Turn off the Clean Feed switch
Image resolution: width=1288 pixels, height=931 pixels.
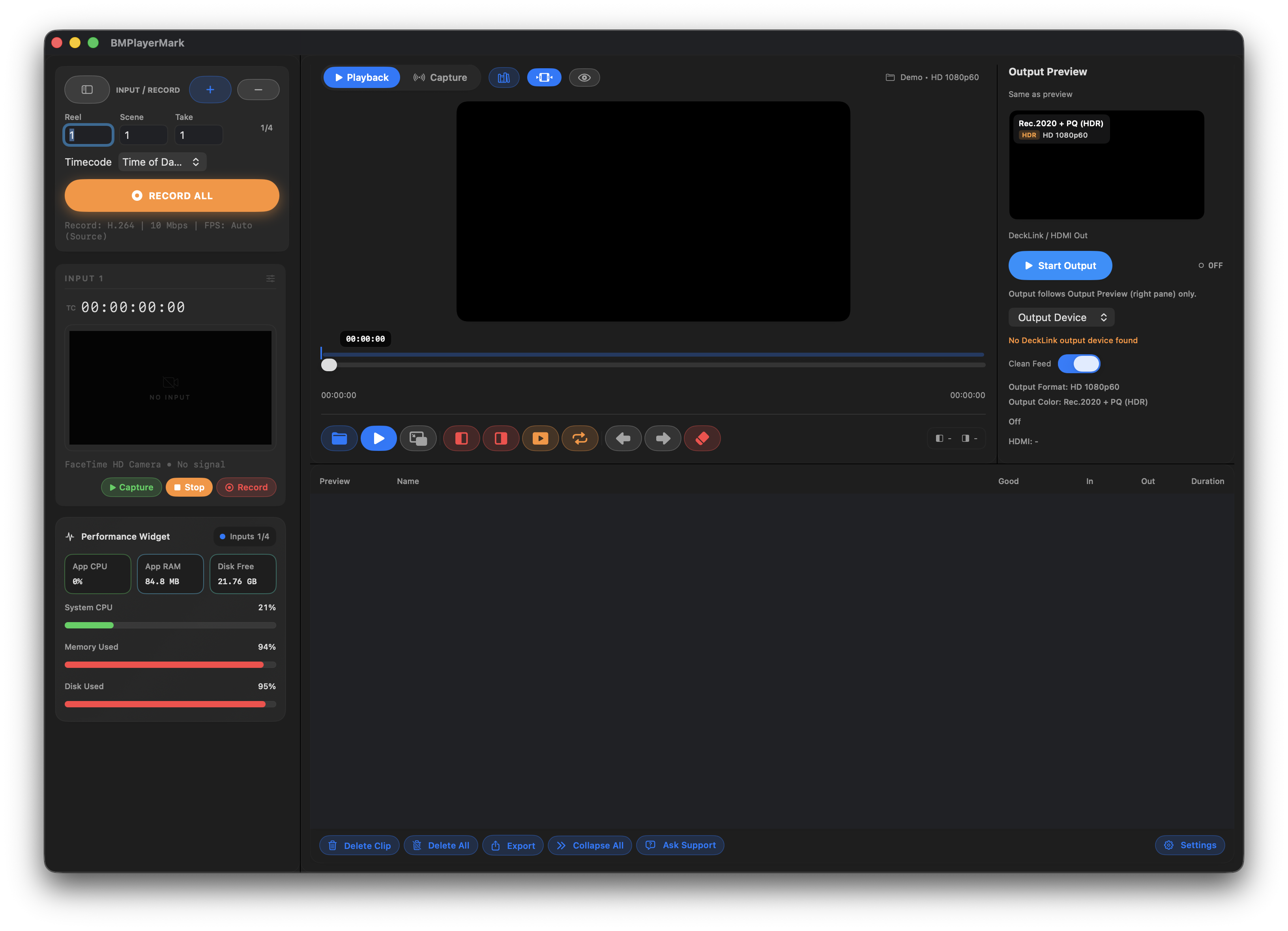point(1078,364)
